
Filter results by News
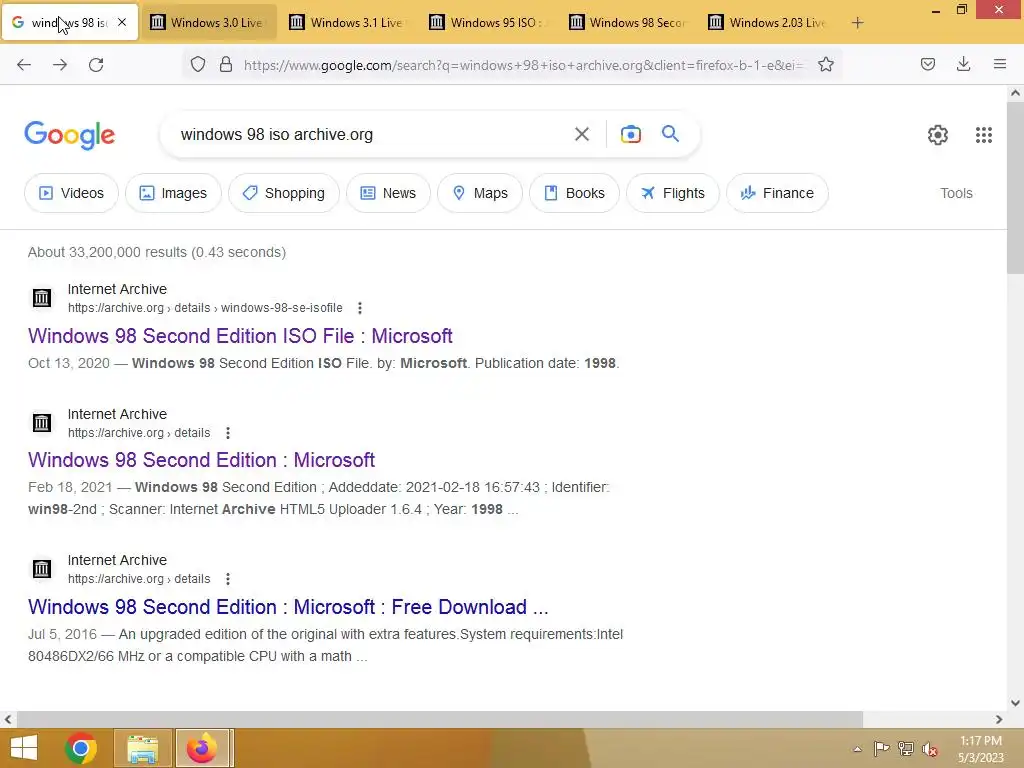[x=389, y=193]
